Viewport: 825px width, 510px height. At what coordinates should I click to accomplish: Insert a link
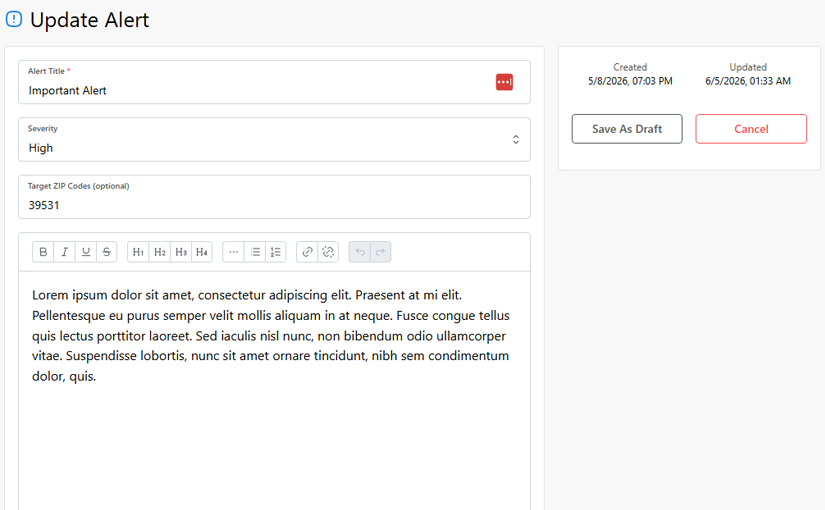pyautogui.click(x=307, y=252)
